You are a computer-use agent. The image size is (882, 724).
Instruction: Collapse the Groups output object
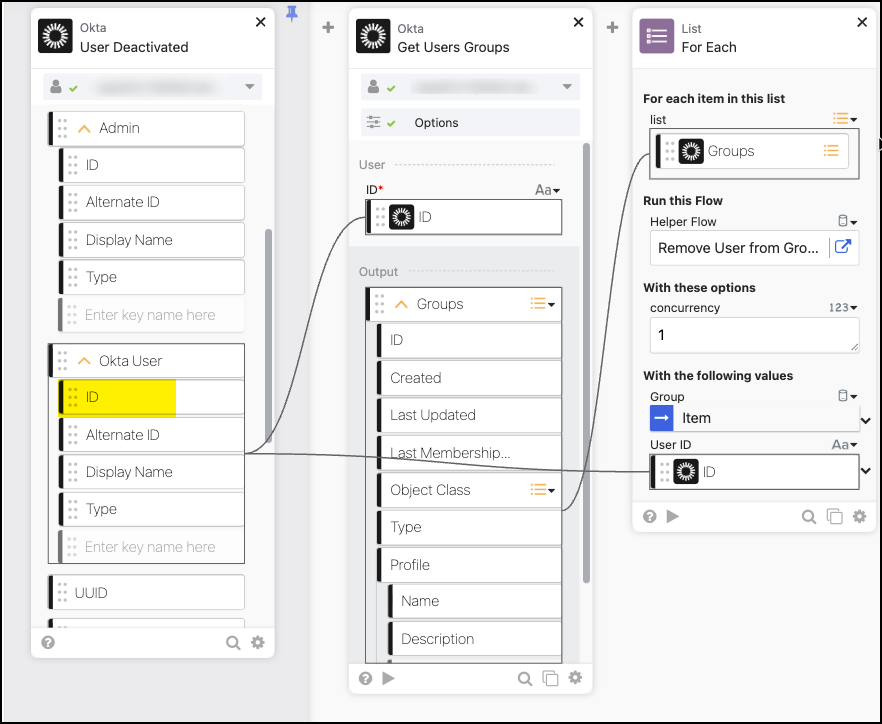401,304
